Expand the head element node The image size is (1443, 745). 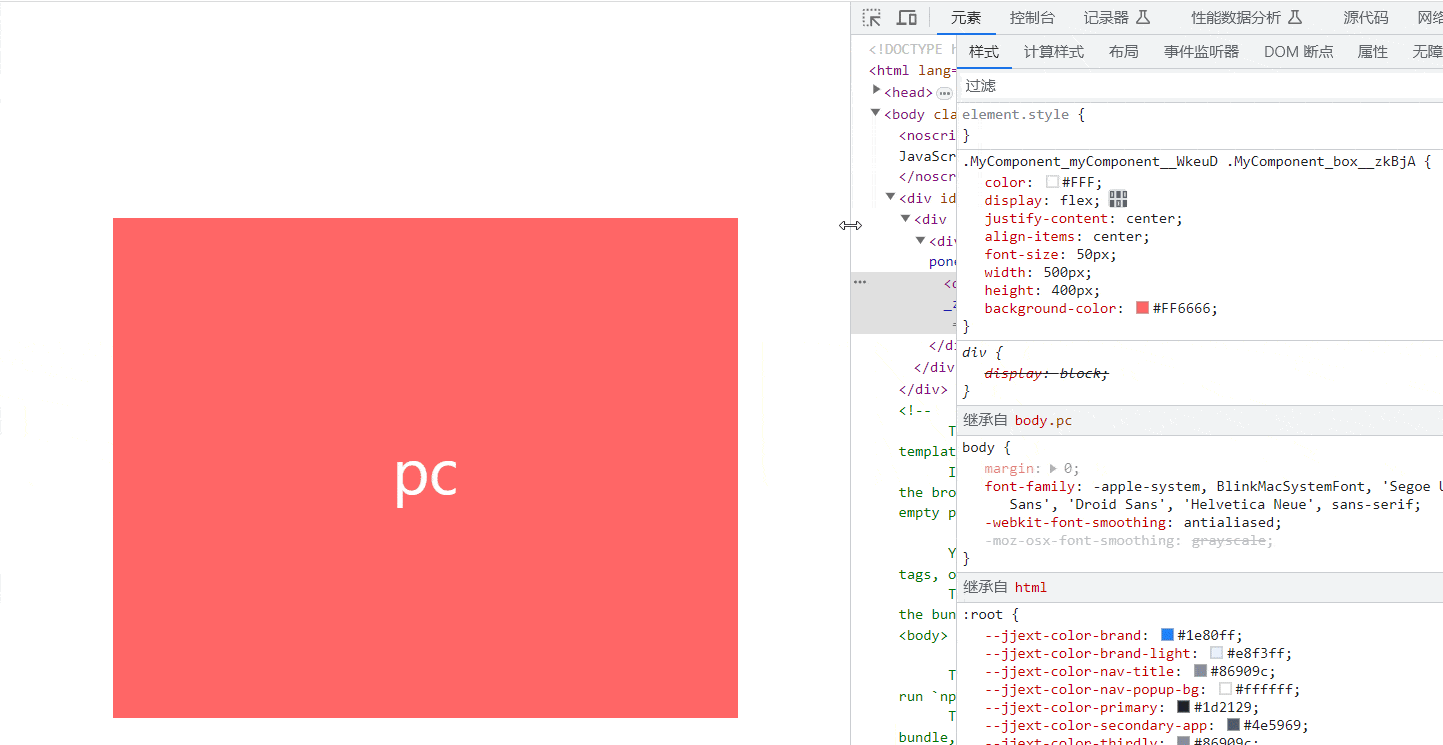877,91
